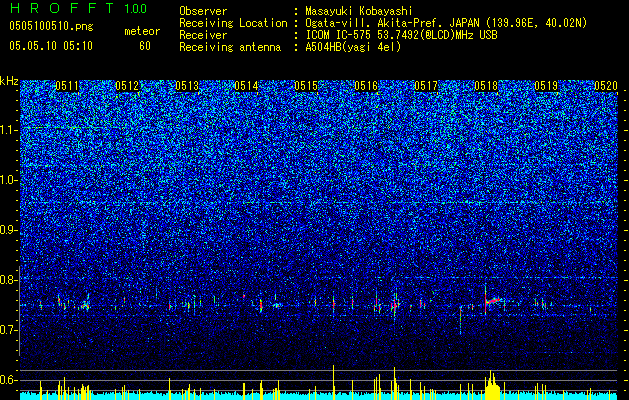
Task: Click the meteor count label
Action: 142,31
